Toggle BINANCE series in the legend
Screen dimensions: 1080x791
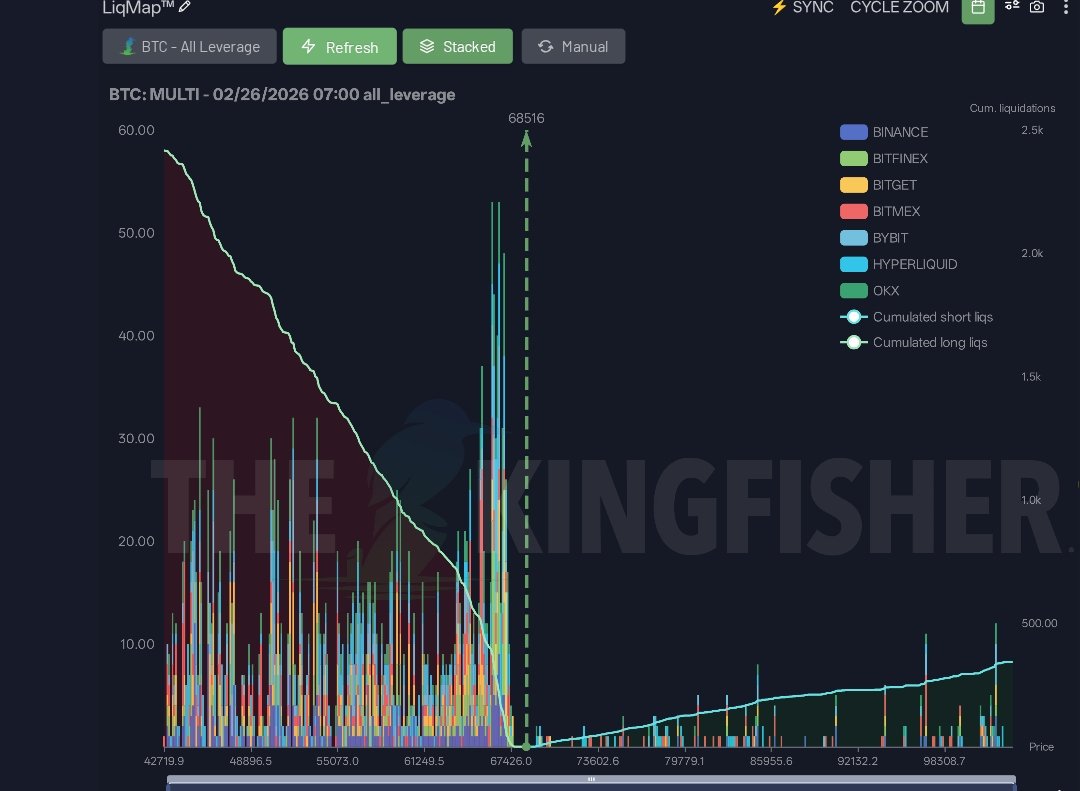point(884,132)
